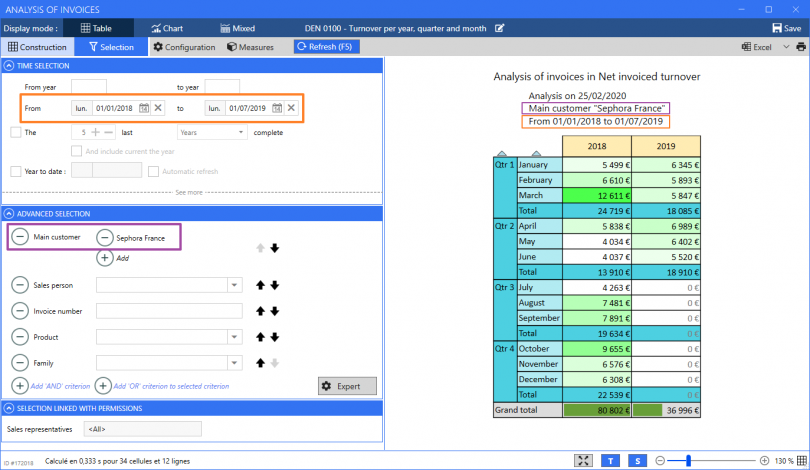
Task: Click the zoom slider handle
Action: point(688,461)
